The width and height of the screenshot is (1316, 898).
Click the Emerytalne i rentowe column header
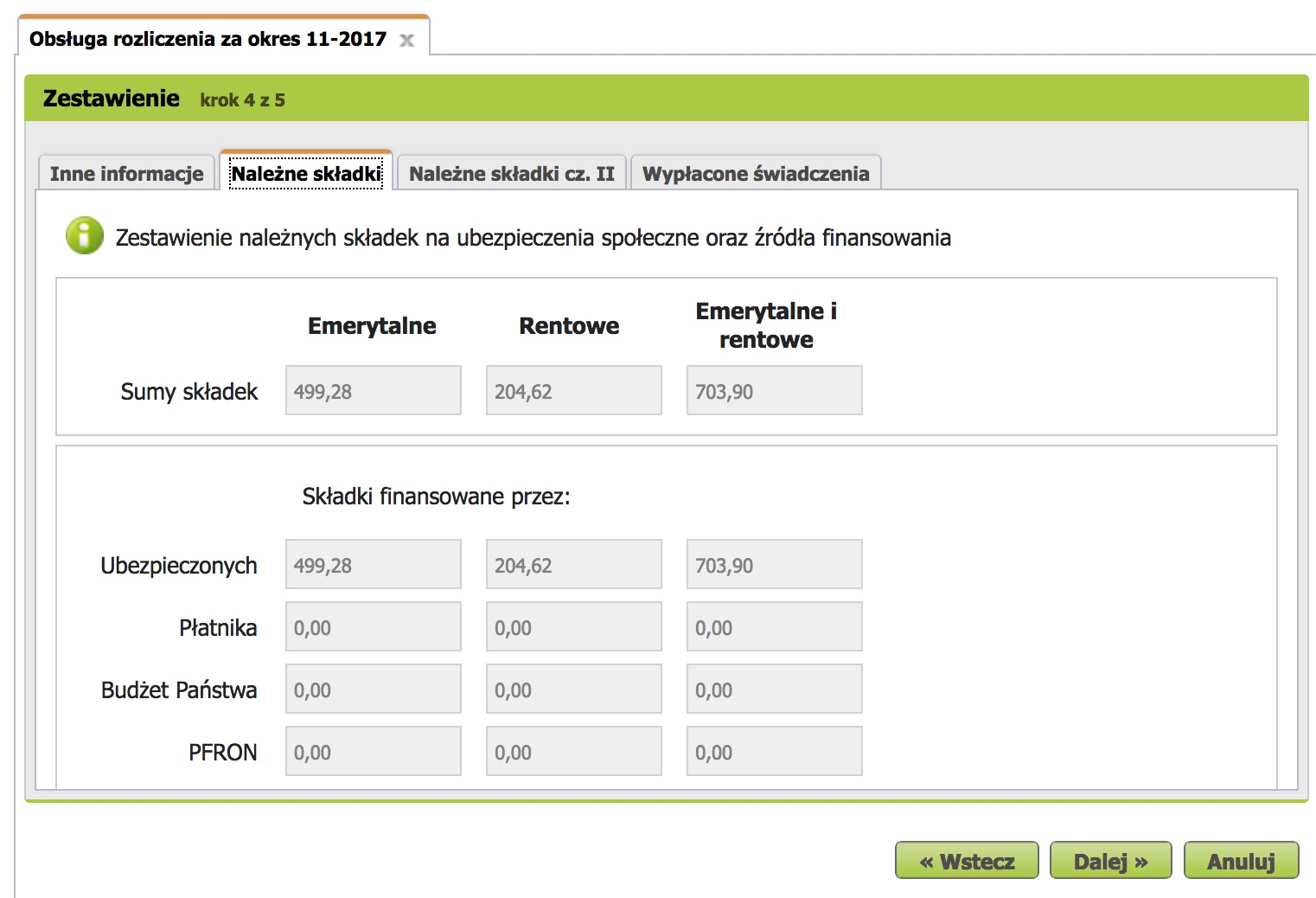(x=766, y=325)
